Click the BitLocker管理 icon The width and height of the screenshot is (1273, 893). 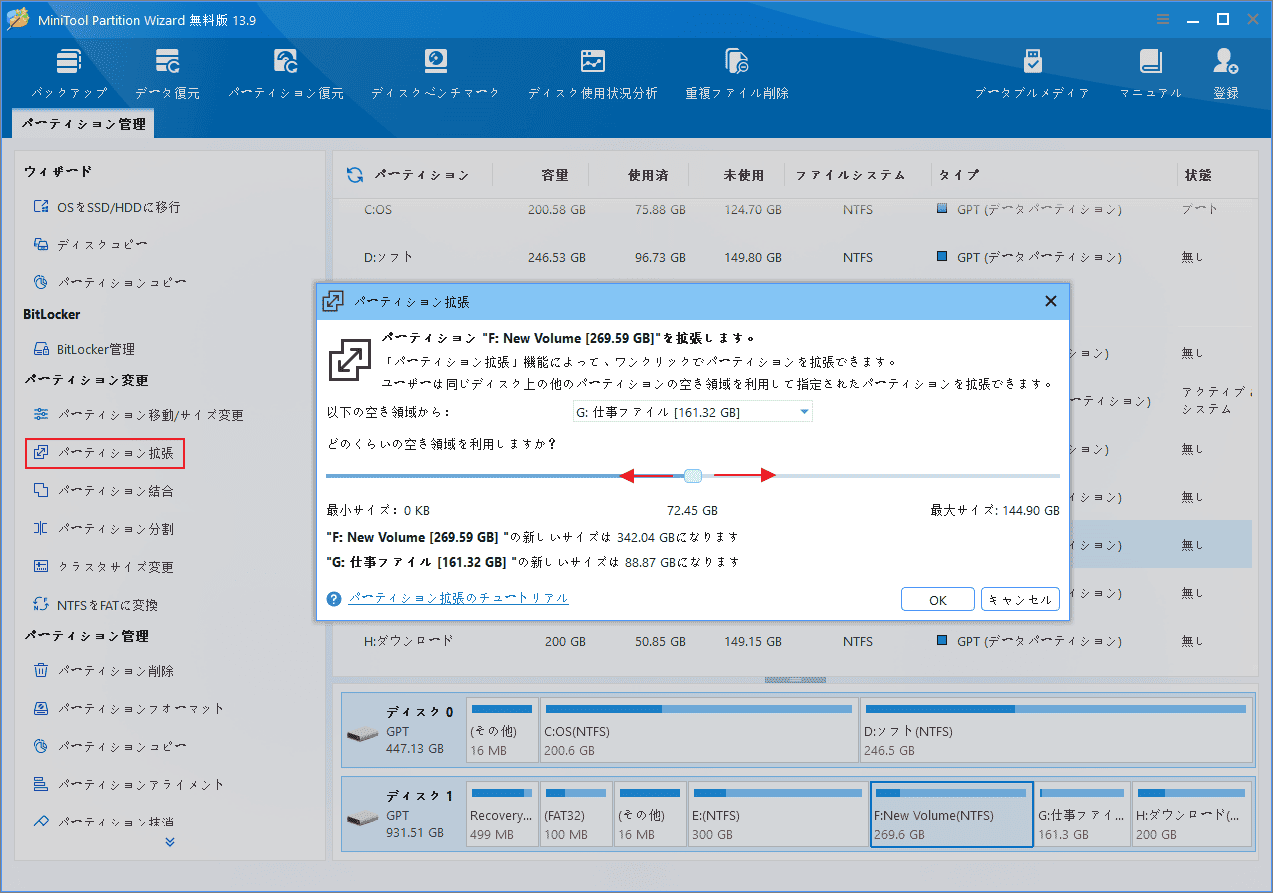pyautogui.click(x=41, y=349)
